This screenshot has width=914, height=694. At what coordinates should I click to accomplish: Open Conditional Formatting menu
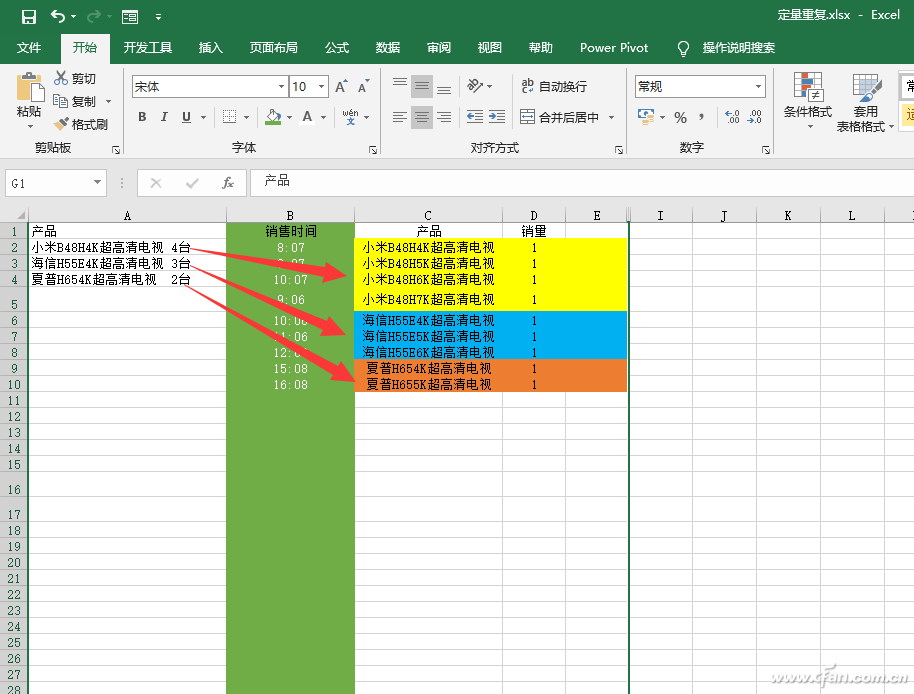click(808, 101)
